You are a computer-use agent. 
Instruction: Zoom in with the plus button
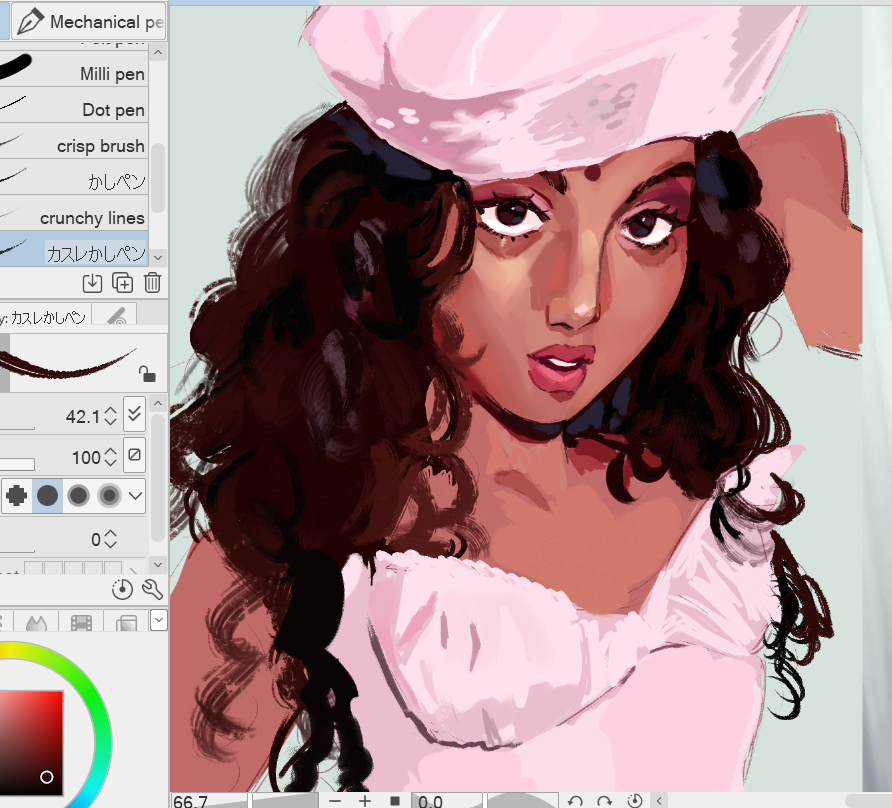[x=365, y=801]
